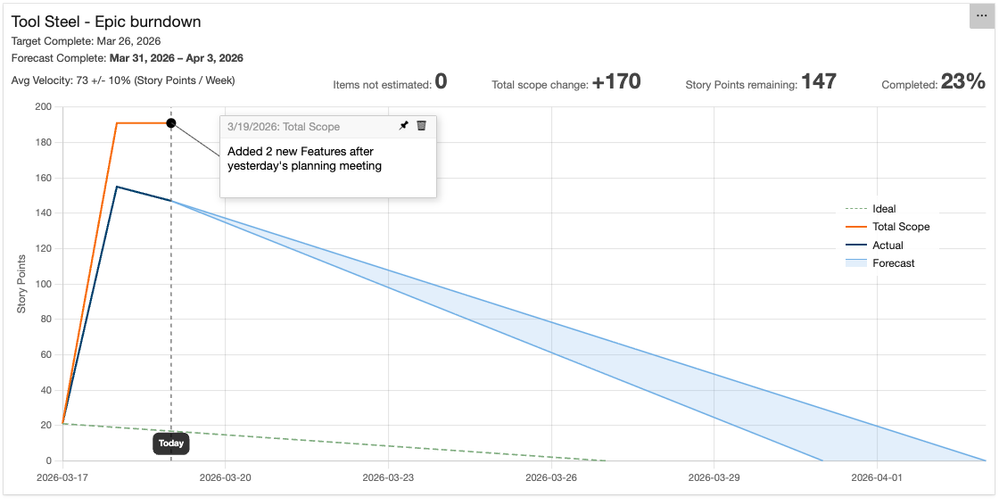Viewport: 999px width, 499px height.
Task: Click the Total scope change +170 value
Action: tap(616, 82)
